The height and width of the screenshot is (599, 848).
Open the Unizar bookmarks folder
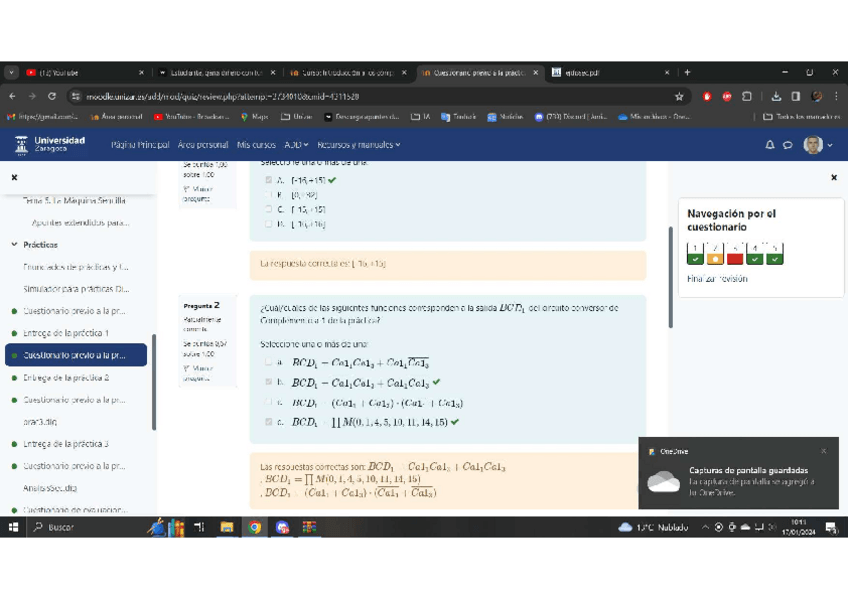296,116
